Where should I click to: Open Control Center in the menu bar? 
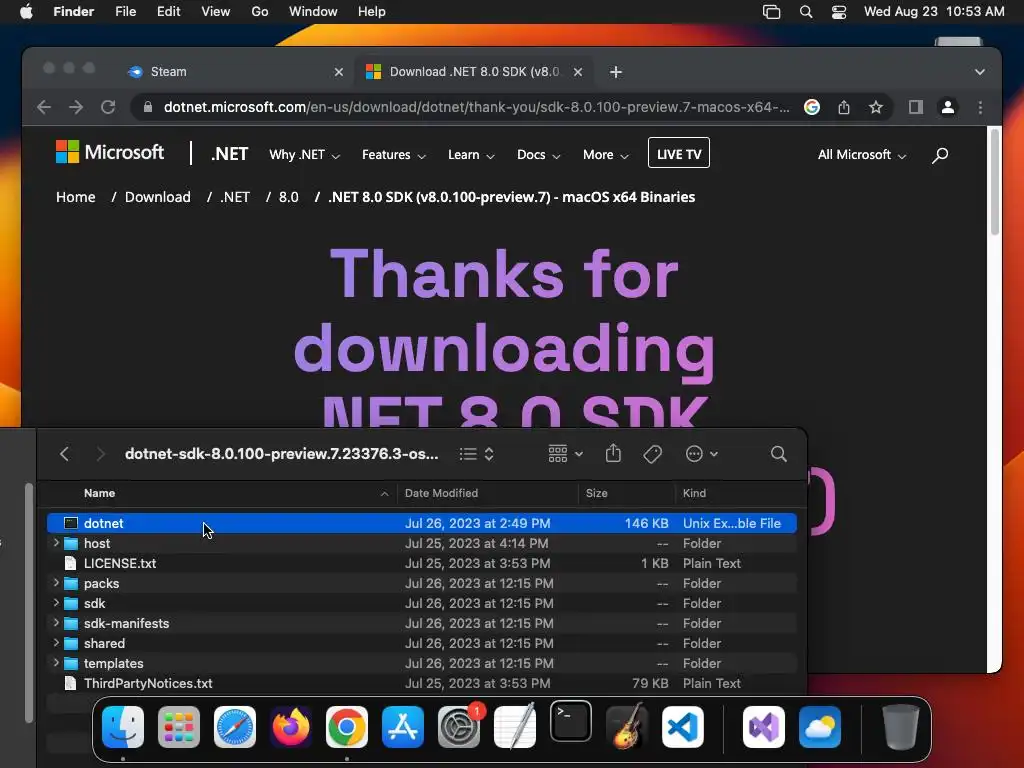click(x=839, y=12)
